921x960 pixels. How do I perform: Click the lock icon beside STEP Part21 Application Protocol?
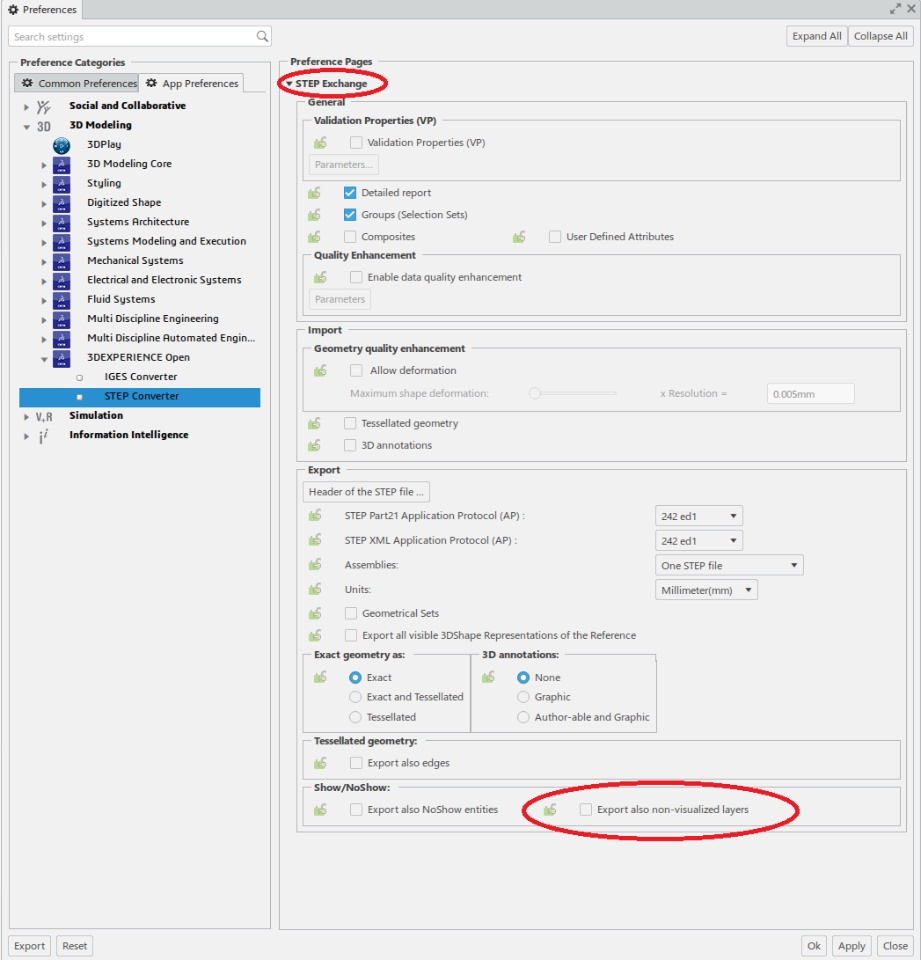point(315,516)
